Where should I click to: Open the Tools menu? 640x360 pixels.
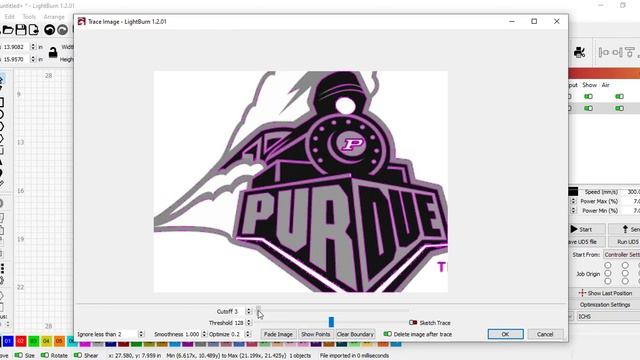[x=29, y=17]
